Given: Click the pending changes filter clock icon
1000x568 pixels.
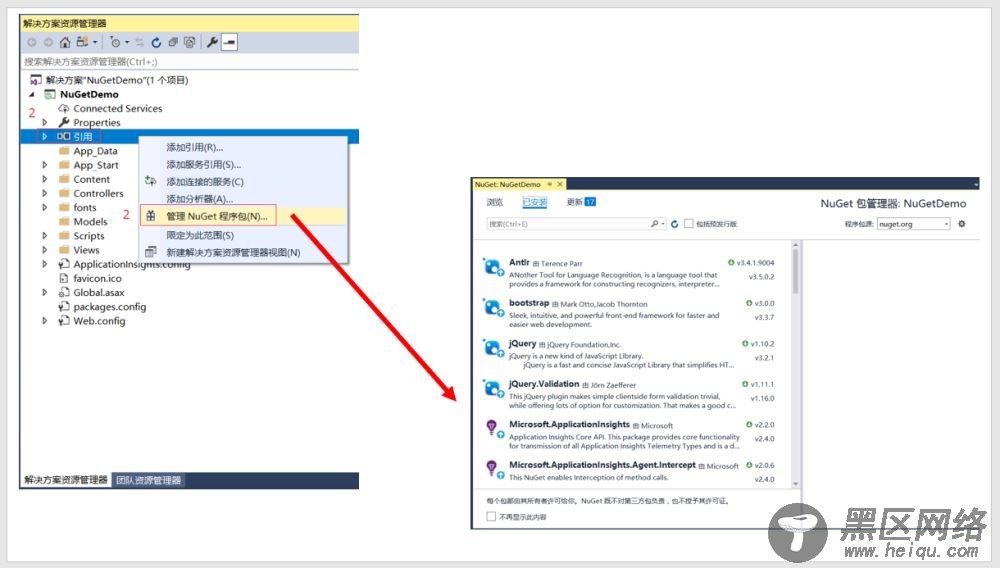Looking at the screenshot, I should click(115, 42).
